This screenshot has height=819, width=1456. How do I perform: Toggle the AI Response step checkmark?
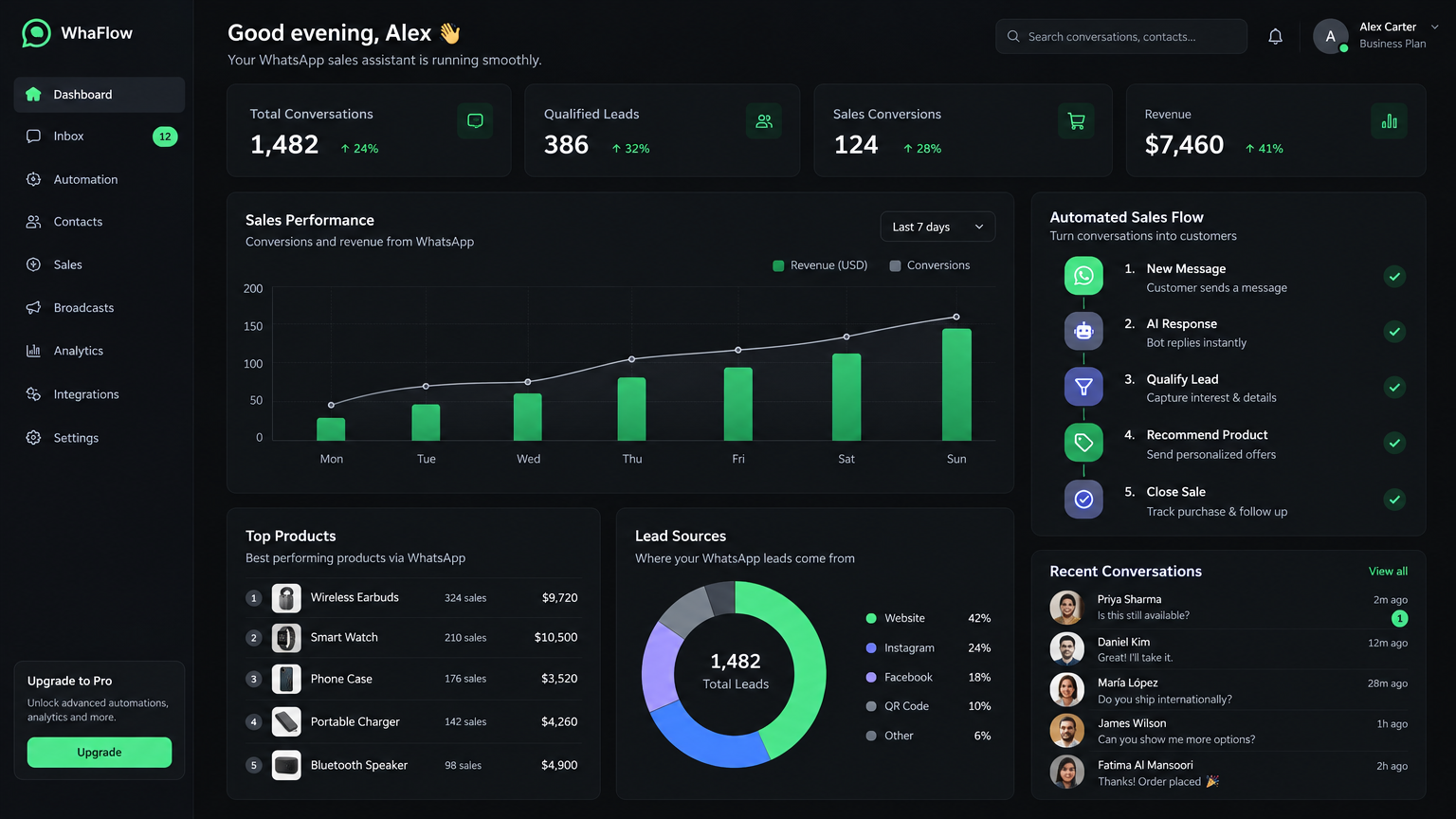(1394, 332)
